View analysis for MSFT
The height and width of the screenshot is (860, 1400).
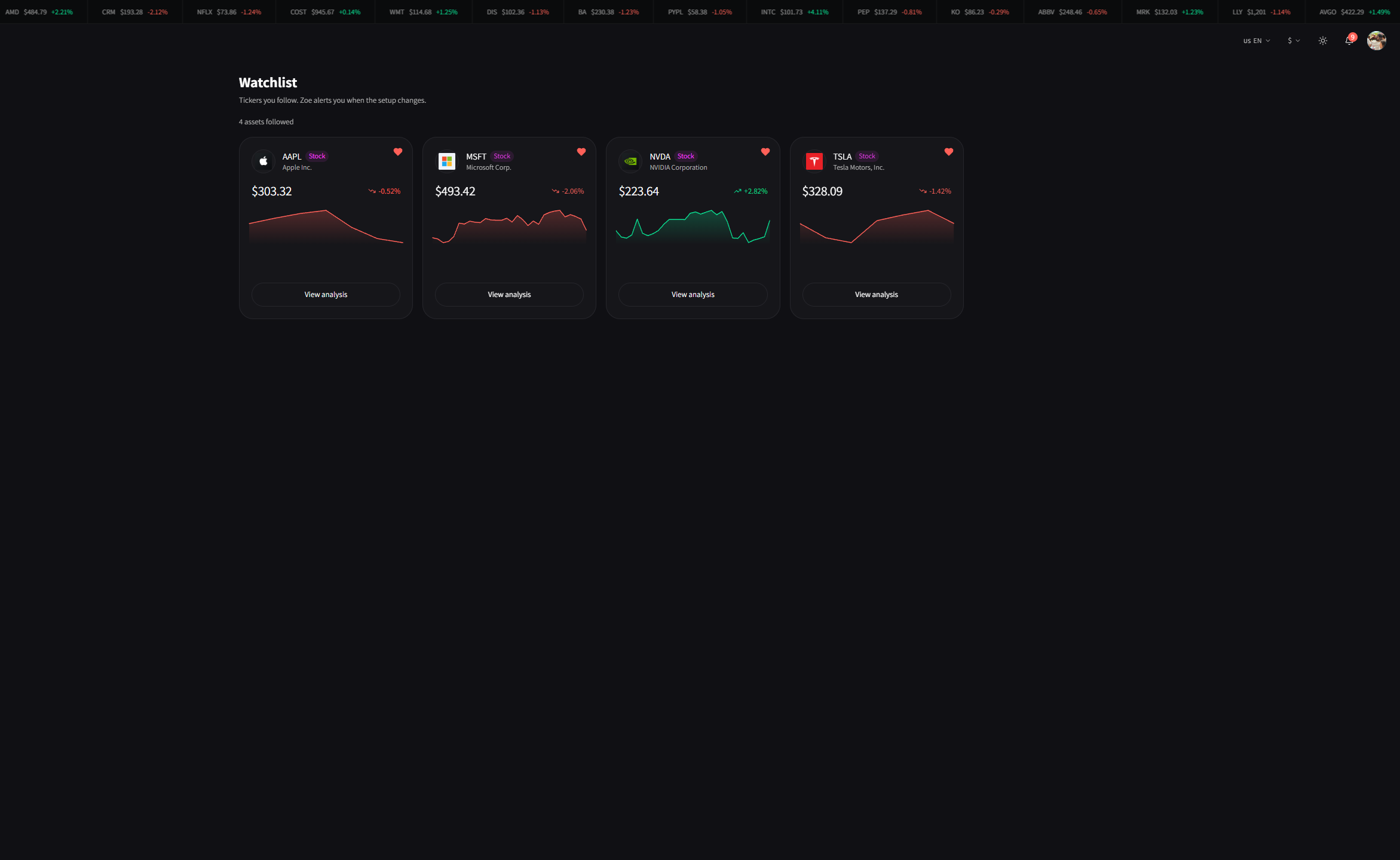(509, 295)
